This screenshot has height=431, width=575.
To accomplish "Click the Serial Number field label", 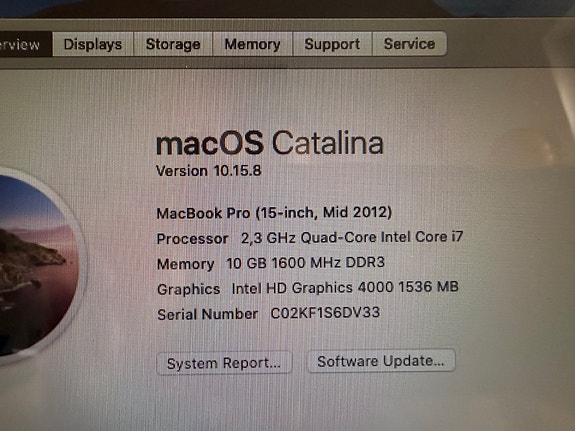I will [x=208, y=314].
